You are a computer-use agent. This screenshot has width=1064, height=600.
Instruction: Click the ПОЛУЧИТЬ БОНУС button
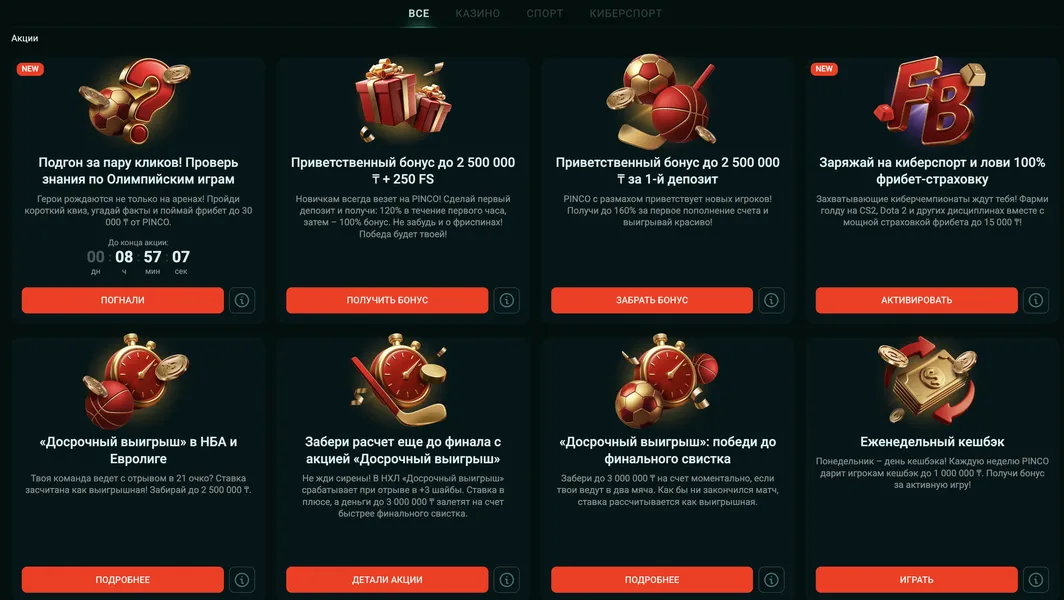[x=387, y=300]
